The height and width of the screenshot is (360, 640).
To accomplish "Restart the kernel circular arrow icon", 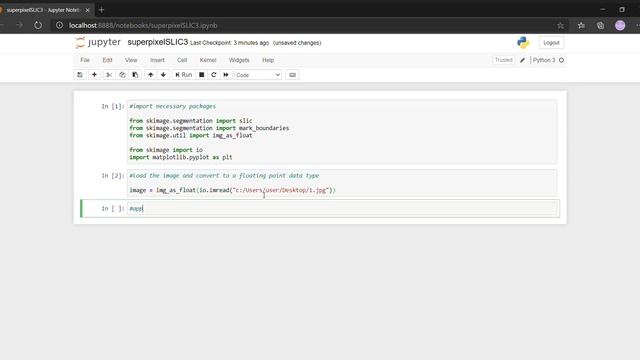I will click(x=213, y=75).
